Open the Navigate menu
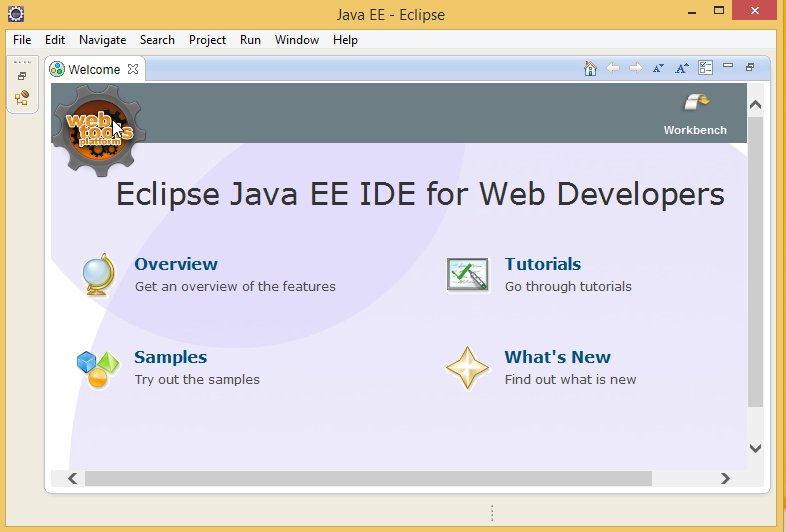 [102, 40]
